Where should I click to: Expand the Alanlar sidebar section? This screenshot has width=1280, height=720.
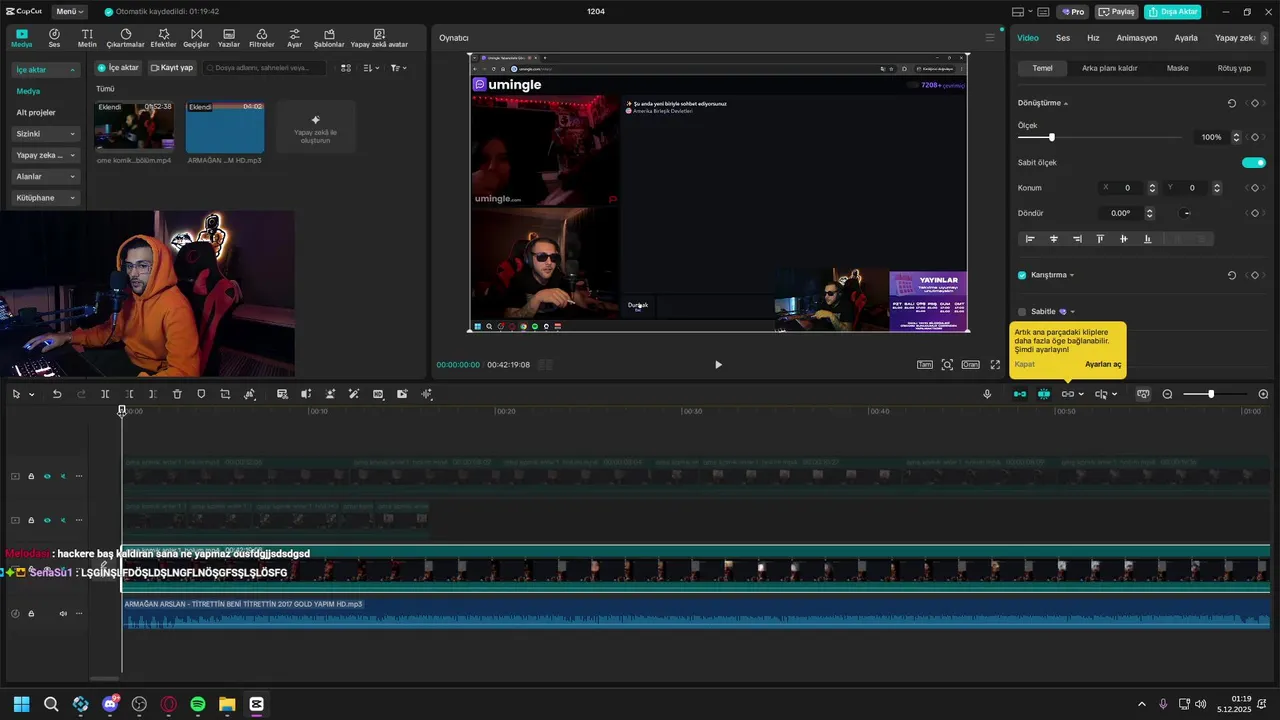click(x=46, y=177)
